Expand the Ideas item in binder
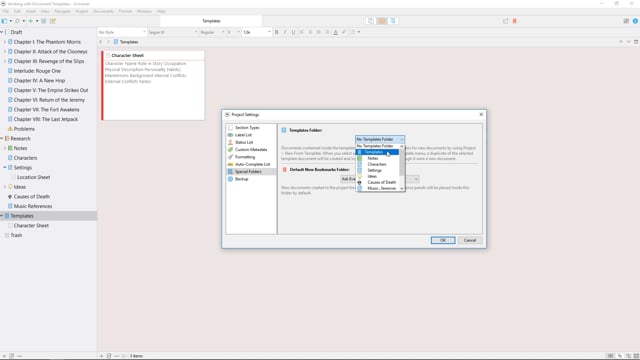Image resolution: width=640 pixels, height=360 pixels. tap(5, 187)
